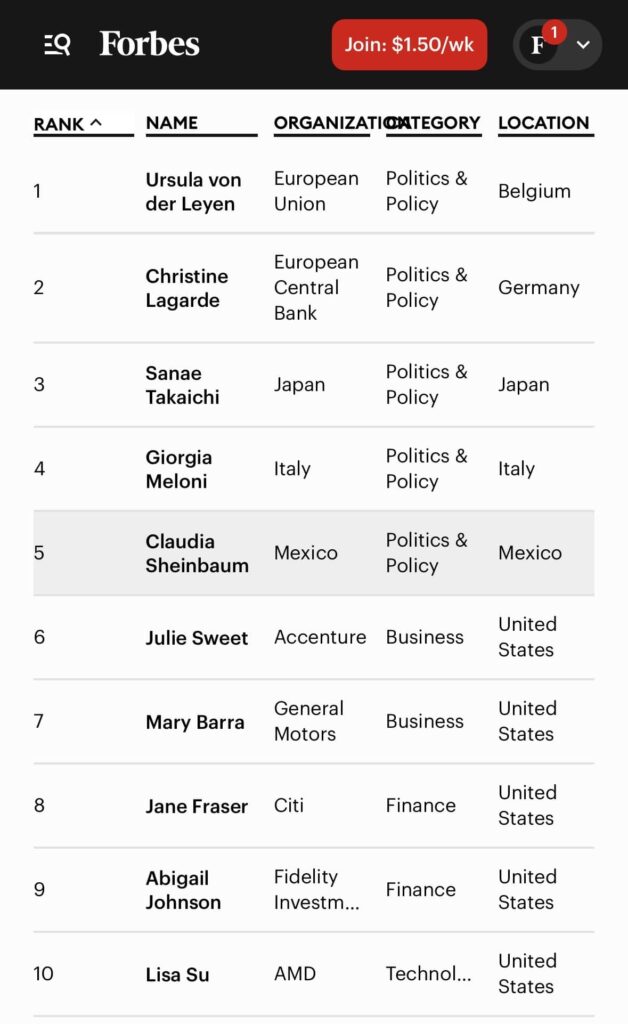This screenshot has width=628, height=1024.
Task: Open Giorgia Meloni's entry
Action: pos(179,469)
